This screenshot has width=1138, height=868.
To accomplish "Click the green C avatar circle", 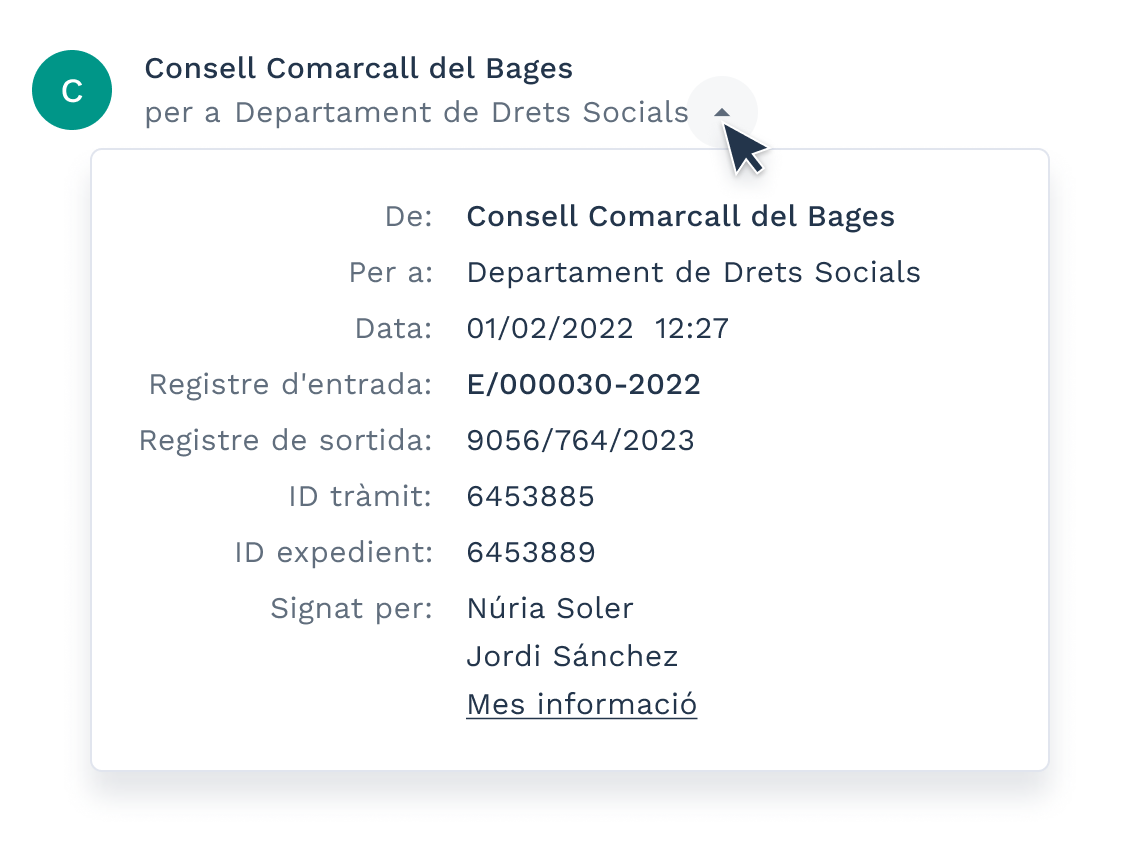I will coord(72,90).
